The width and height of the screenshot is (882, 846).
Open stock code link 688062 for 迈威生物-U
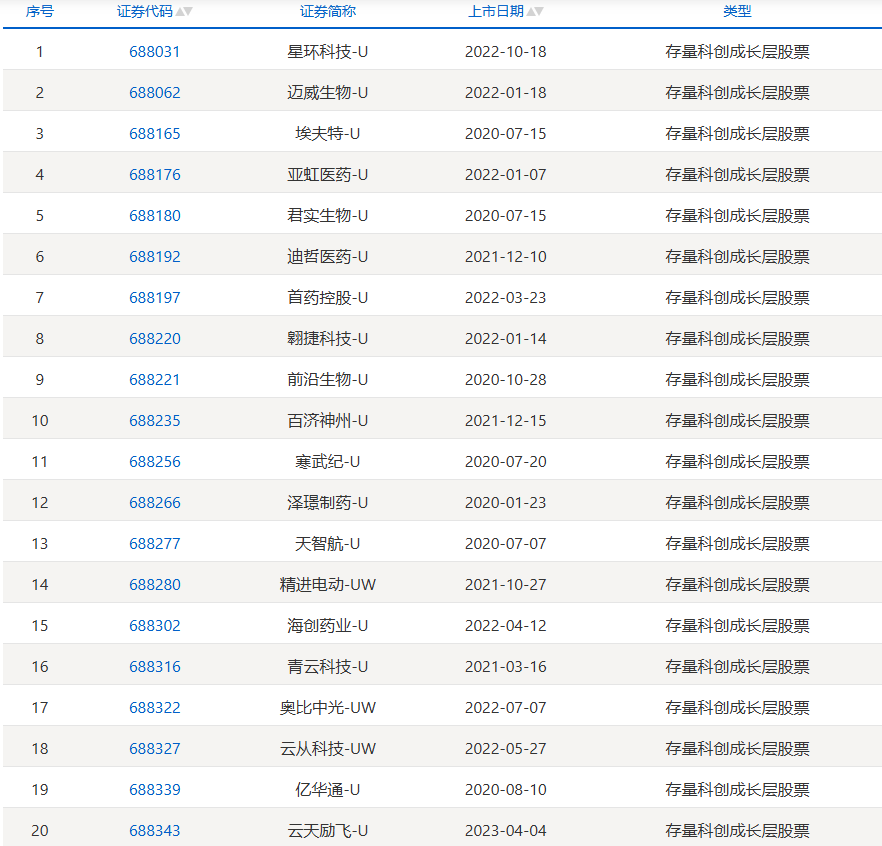tap(154, 92)
